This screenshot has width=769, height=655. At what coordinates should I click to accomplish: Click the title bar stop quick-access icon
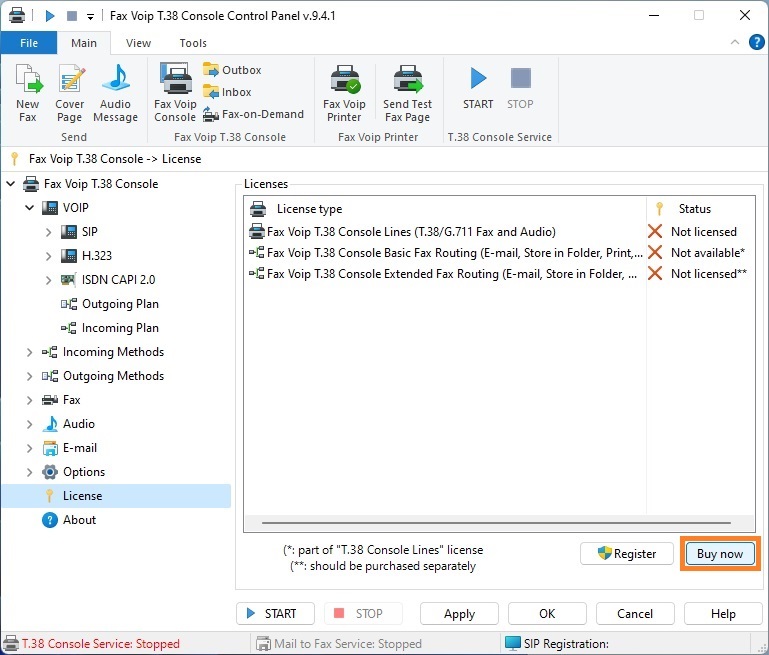click(x=72, y=16)
